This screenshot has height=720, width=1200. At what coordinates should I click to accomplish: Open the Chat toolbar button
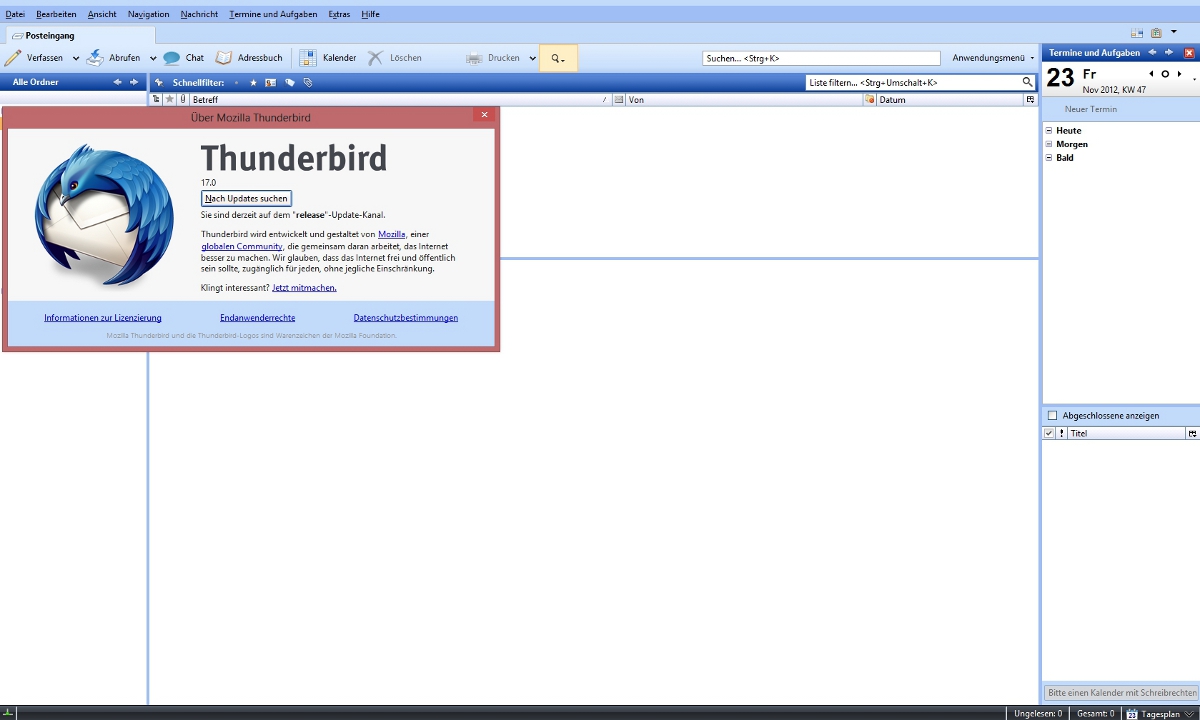184,58
